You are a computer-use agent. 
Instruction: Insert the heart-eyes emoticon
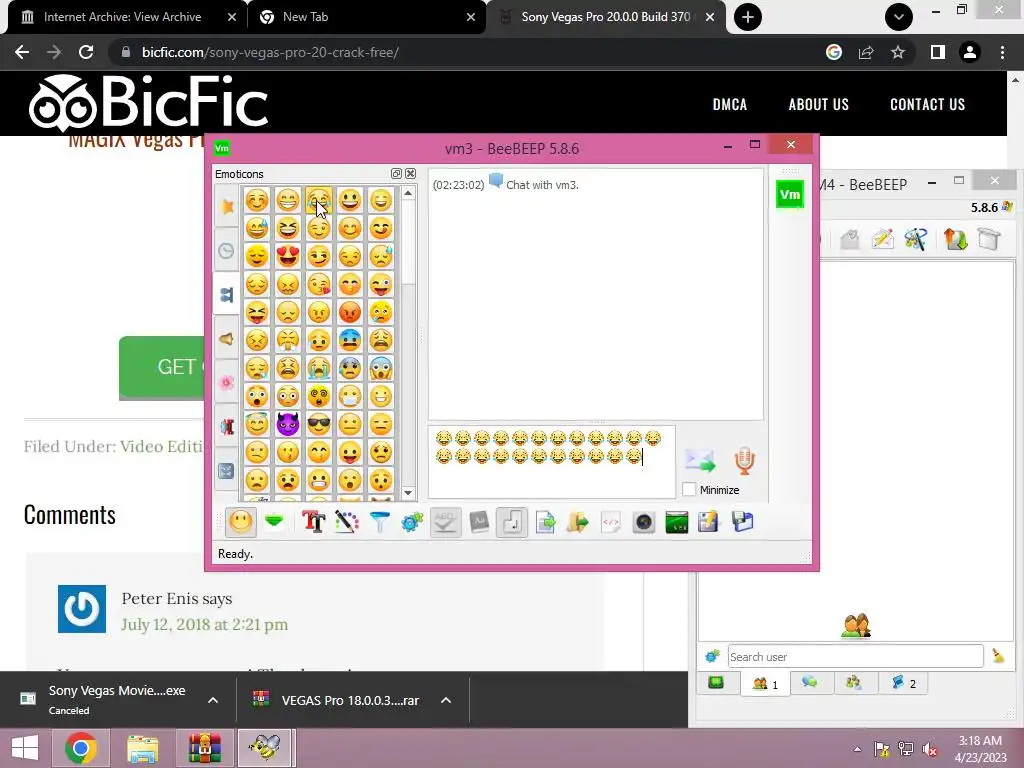288,255
